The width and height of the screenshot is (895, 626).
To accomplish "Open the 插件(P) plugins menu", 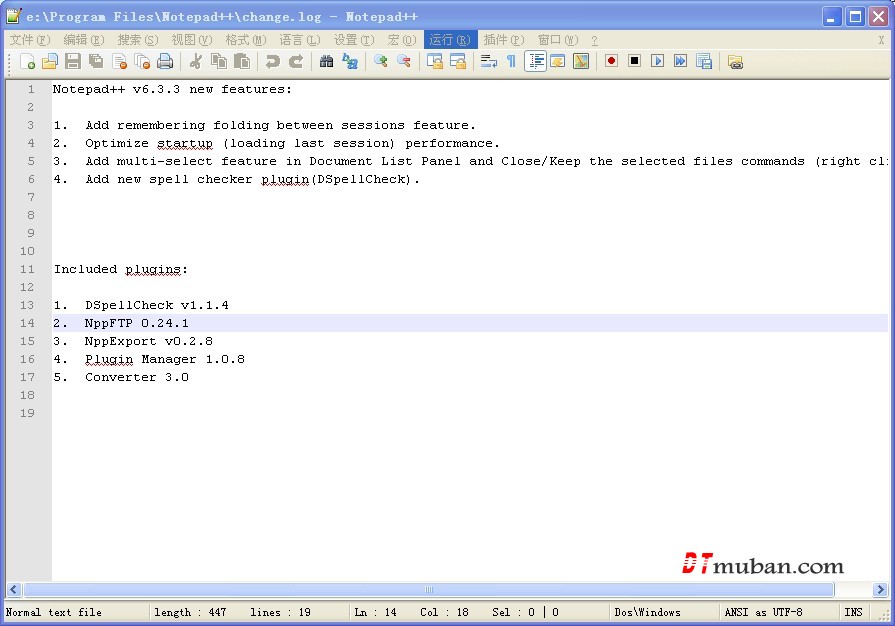I will [503, 40].
